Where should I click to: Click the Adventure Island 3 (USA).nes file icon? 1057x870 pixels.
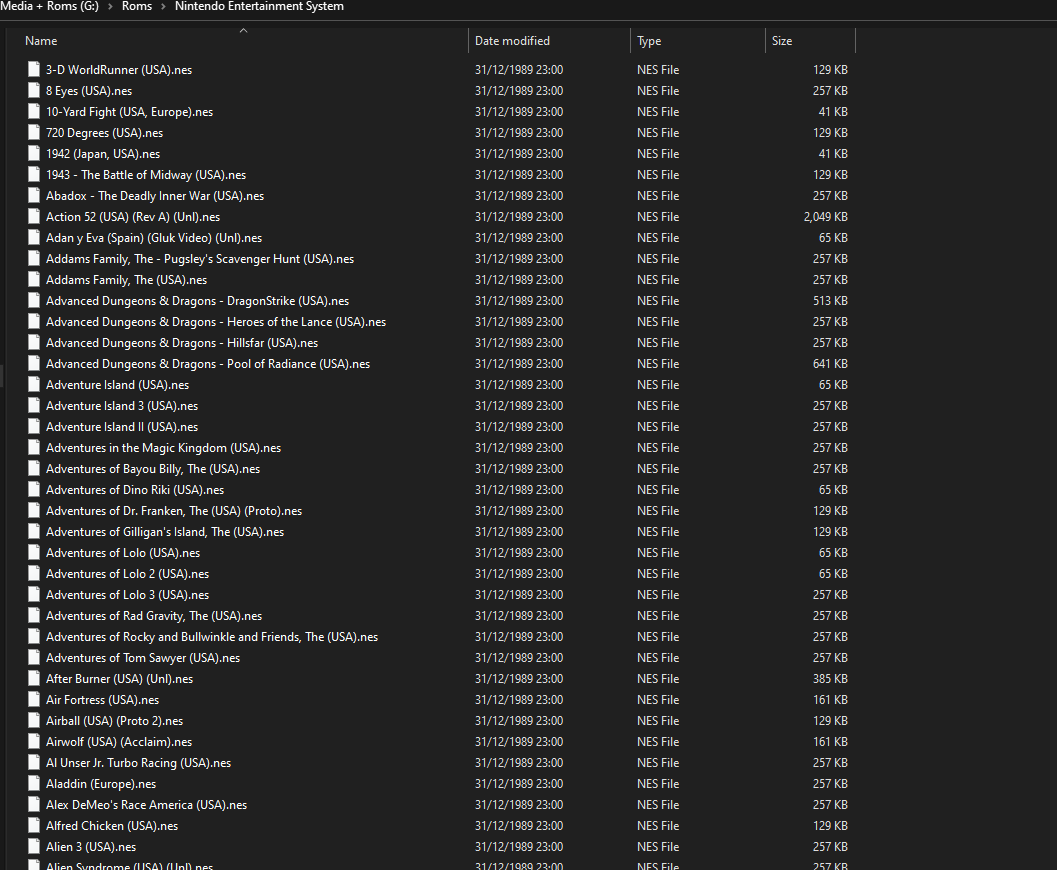click(x=34, y=406)
